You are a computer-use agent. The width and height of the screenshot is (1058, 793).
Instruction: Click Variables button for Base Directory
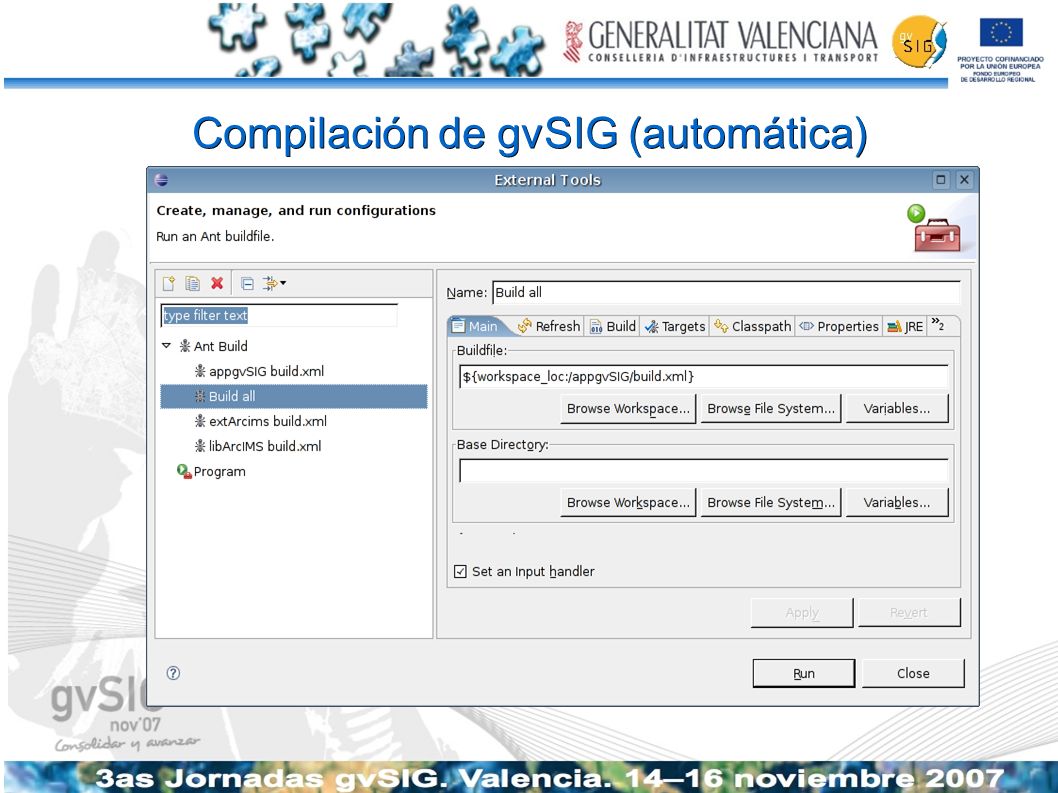[897, 502]
